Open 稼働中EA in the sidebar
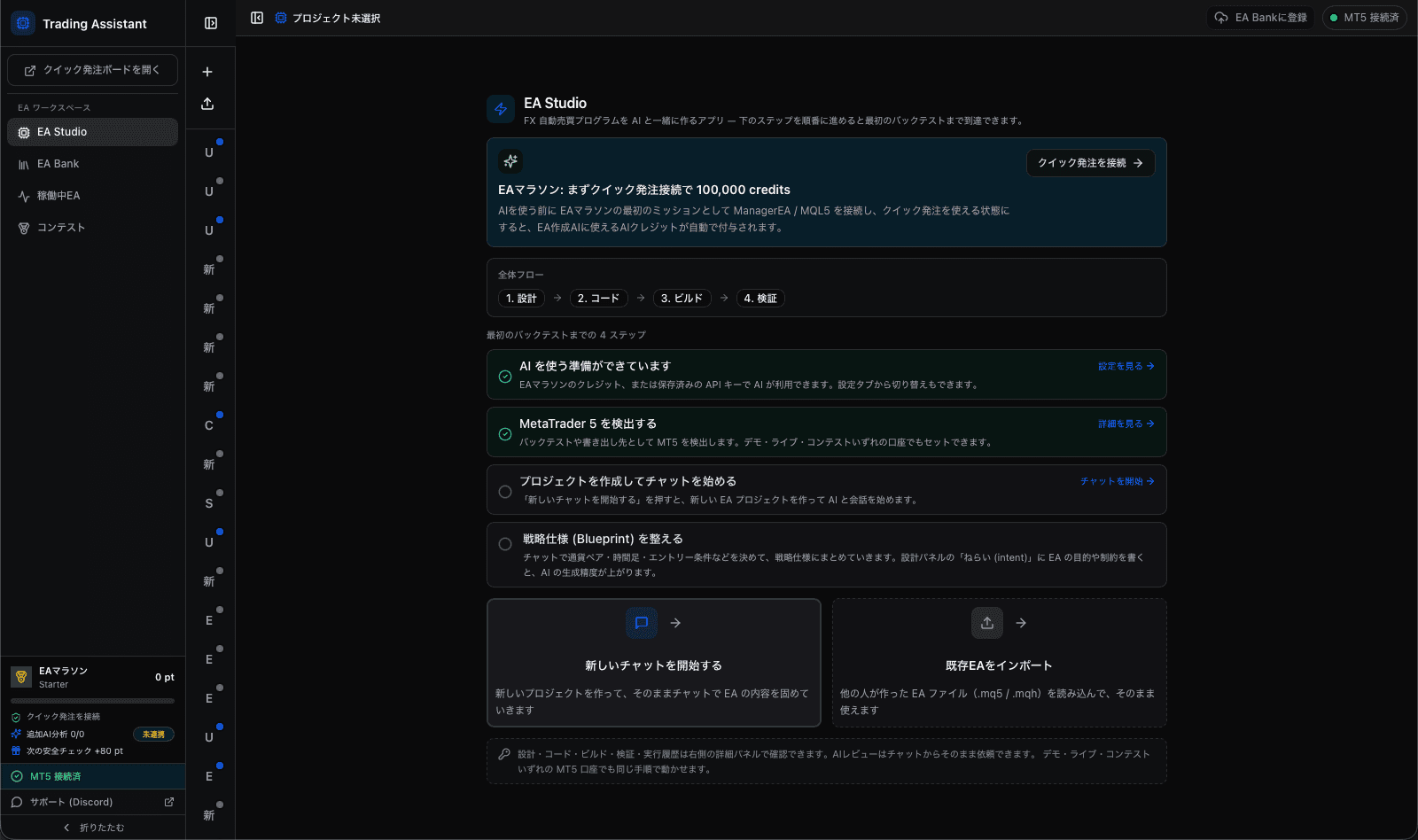 [92, 196]
